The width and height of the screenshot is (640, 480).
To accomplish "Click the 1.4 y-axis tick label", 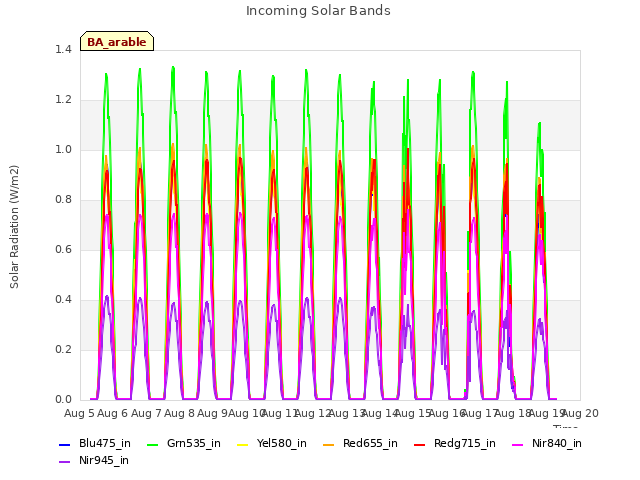I will 63,50.
